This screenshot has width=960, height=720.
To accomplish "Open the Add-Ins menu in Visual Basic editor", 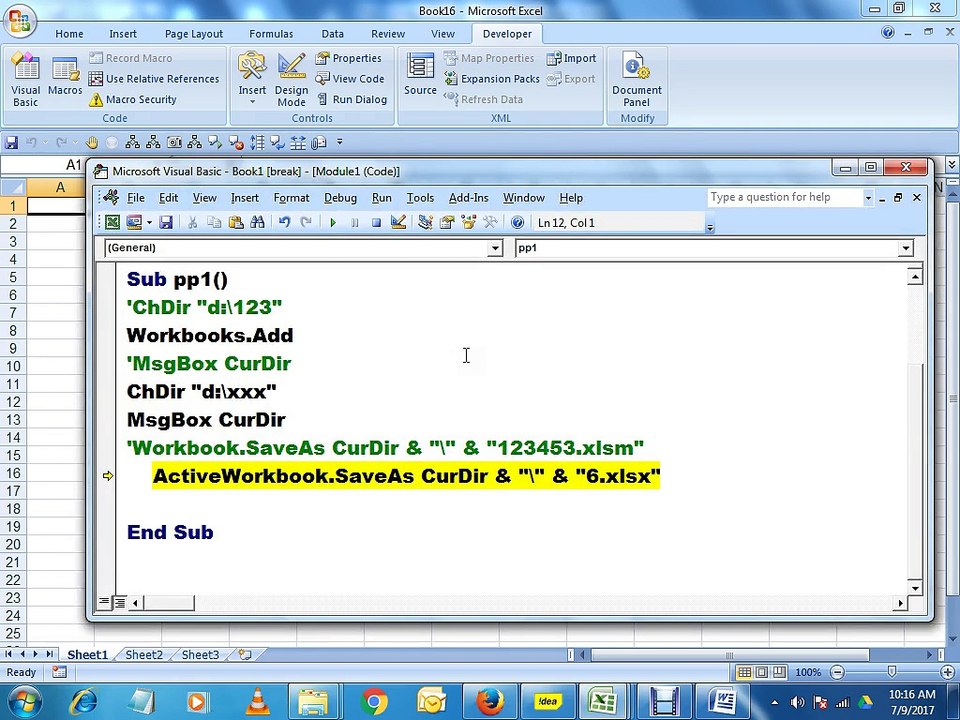I will pos(468,198).
